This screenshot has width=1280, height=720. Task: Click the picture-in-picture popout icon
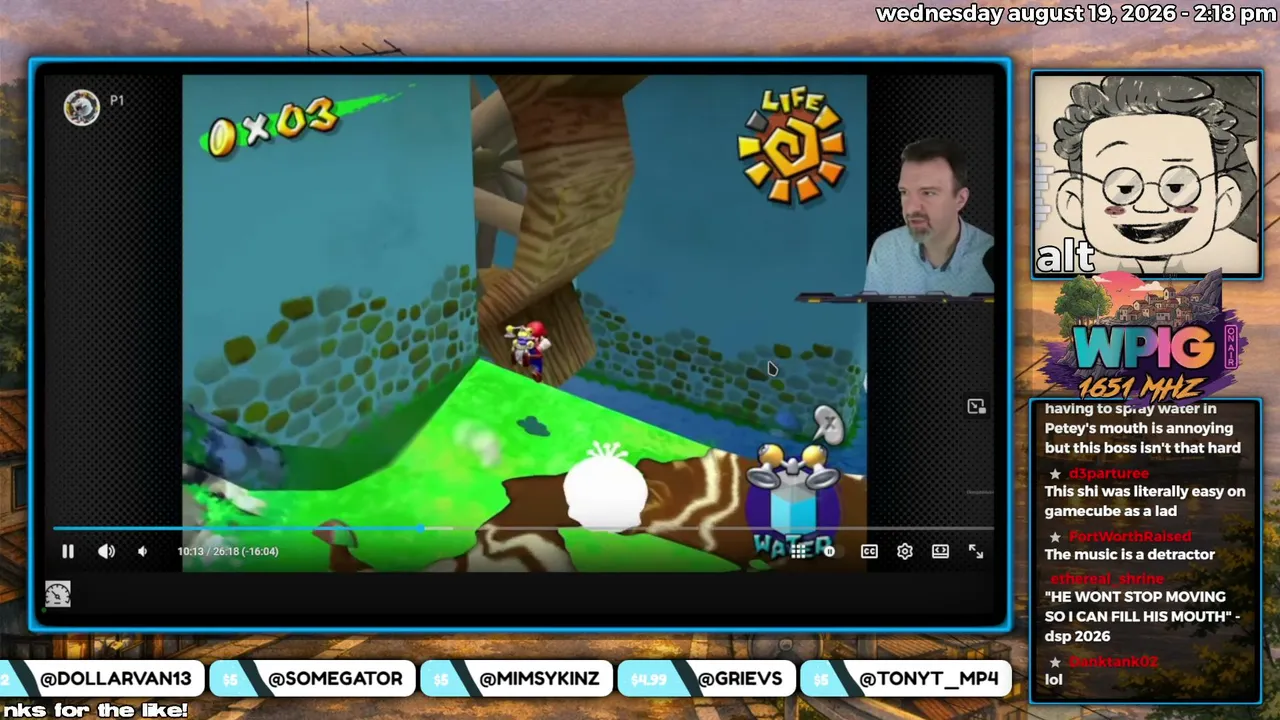pos(976,406)
